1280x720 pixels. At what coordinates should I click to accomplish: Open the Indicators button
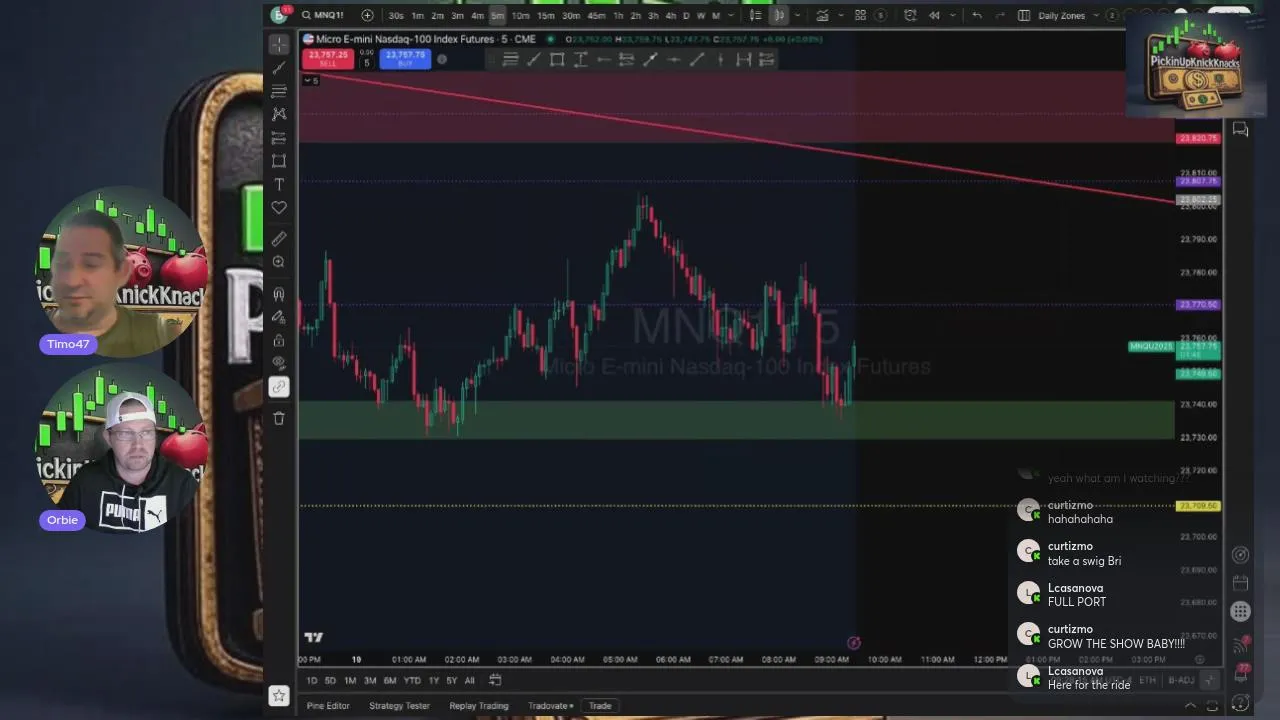[822, 15]
